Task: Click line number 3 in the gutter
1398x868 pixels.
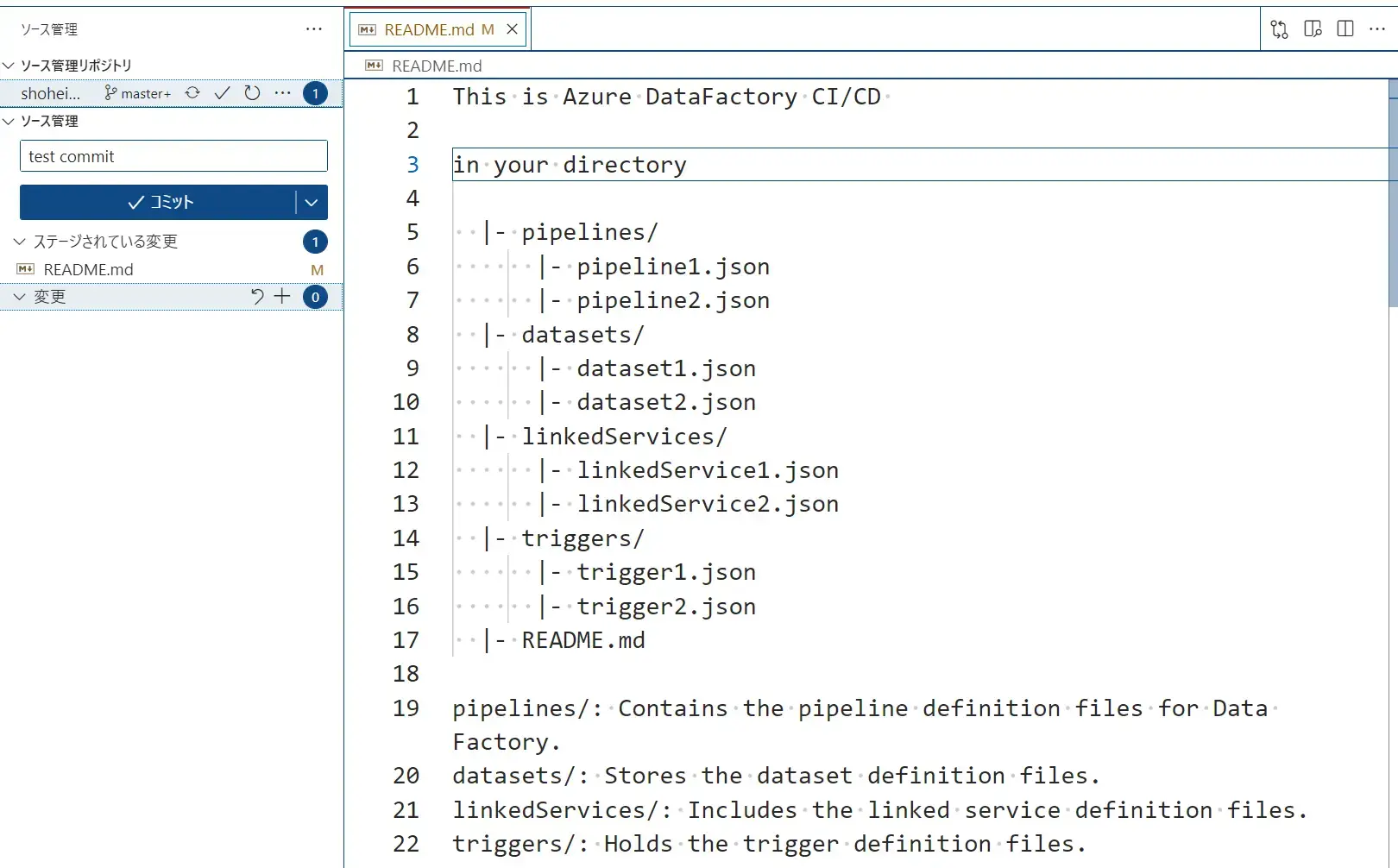Action: pos(413,165)
